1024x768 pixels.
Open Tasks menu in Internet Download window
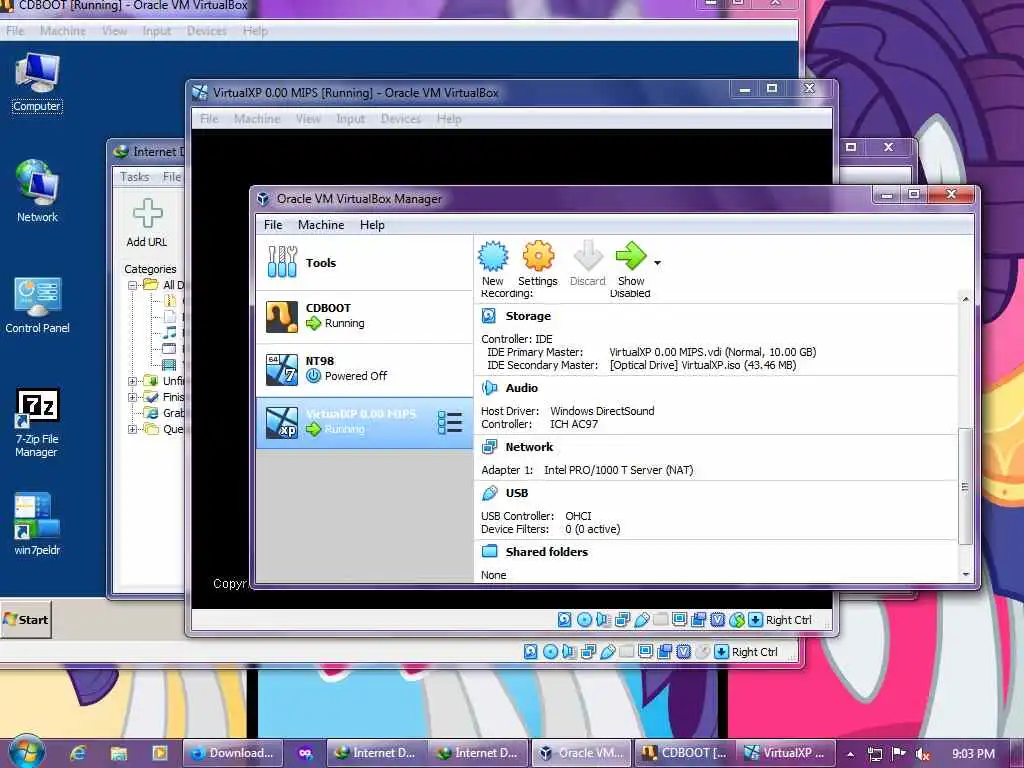pos(135,176)
